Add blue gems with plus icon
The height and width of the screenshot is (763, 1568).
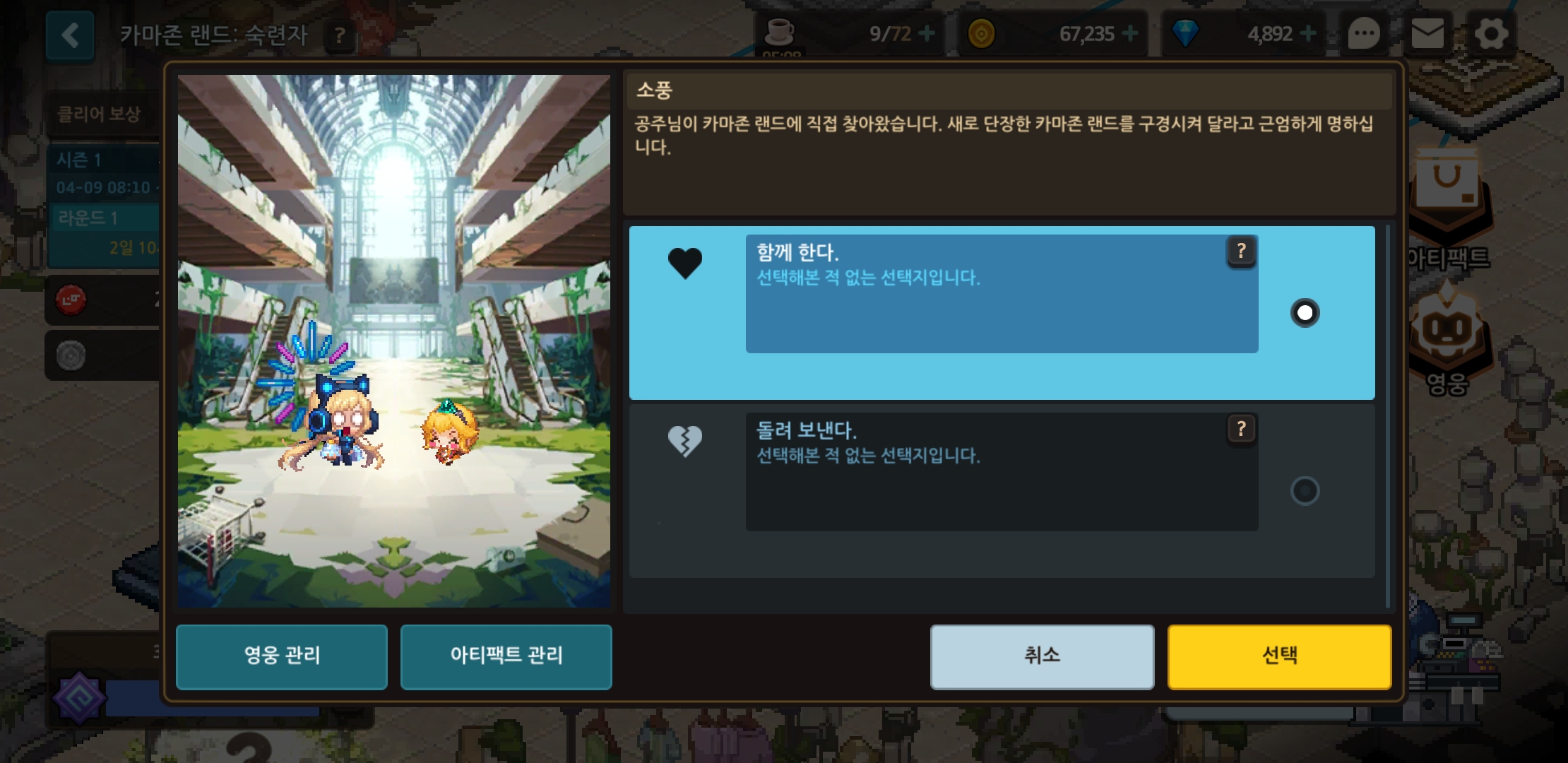pyautogui.click(x=1308, y=33)
